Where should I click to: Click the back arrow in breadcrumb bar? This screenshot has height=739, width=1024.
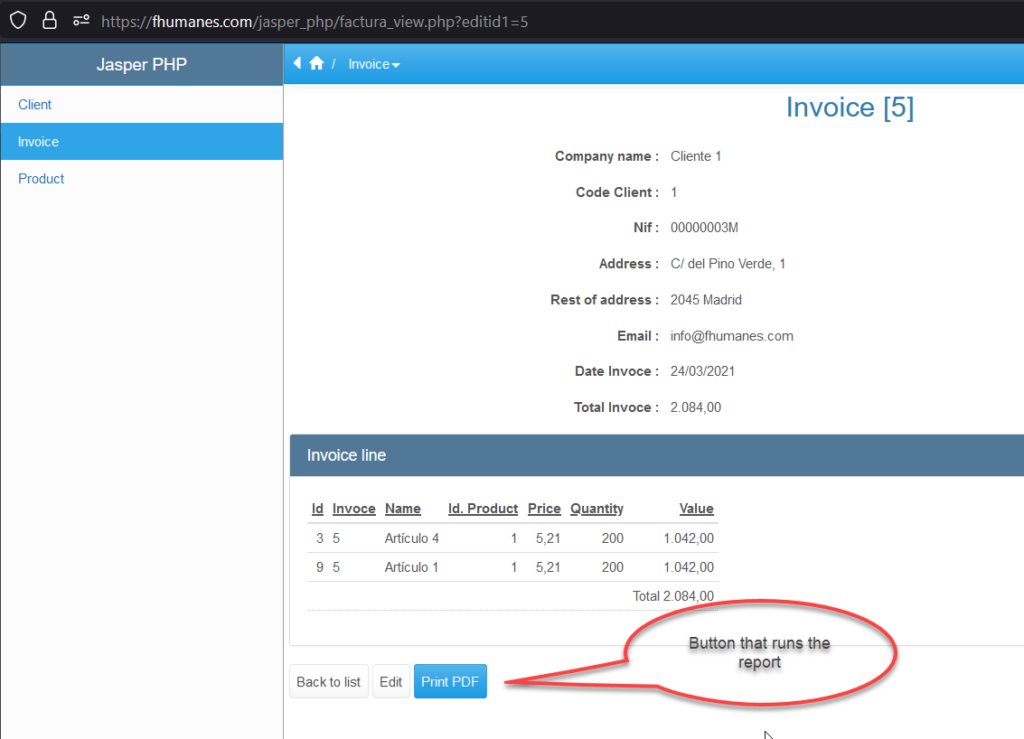(x=297, y=64)
